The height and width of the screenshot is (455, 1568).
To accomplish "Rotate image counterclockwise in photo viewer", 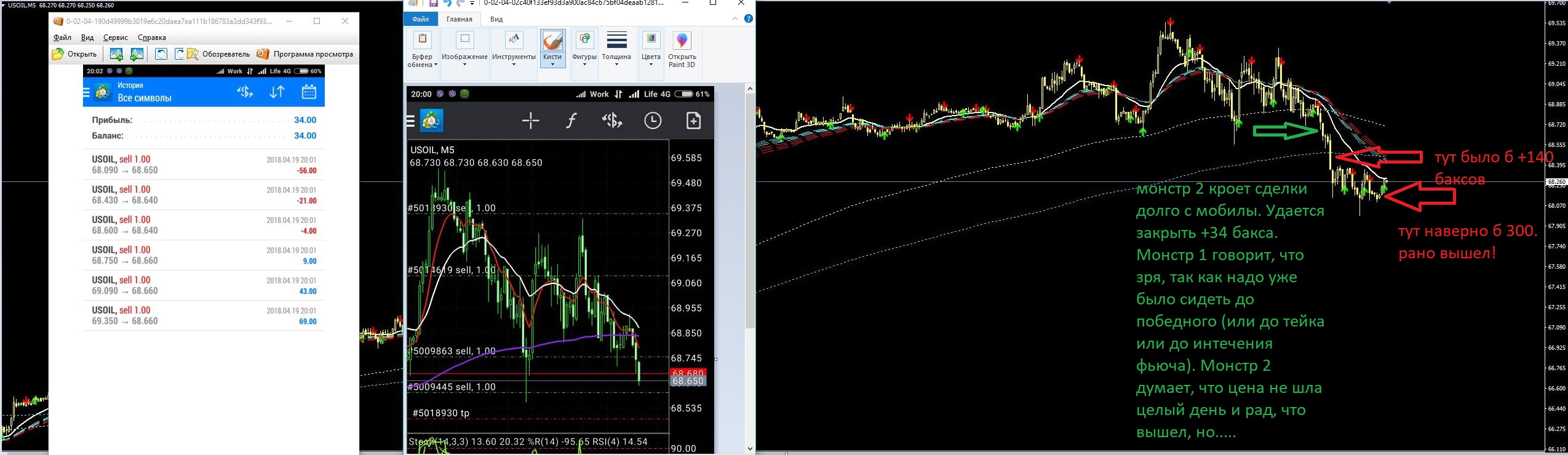I will [x=161, y=54].
